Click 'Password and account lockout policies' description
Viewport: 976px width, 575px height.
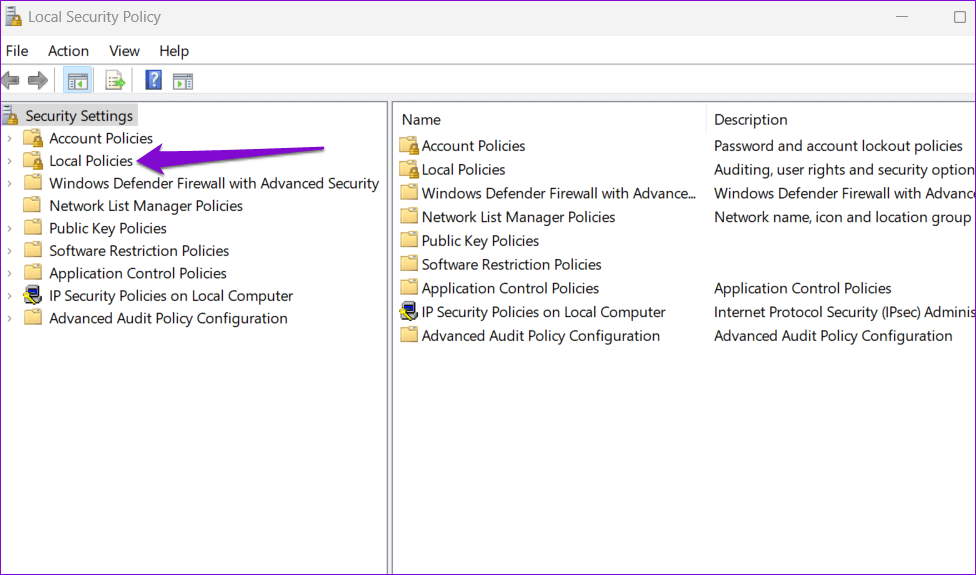tap(838, 146)
